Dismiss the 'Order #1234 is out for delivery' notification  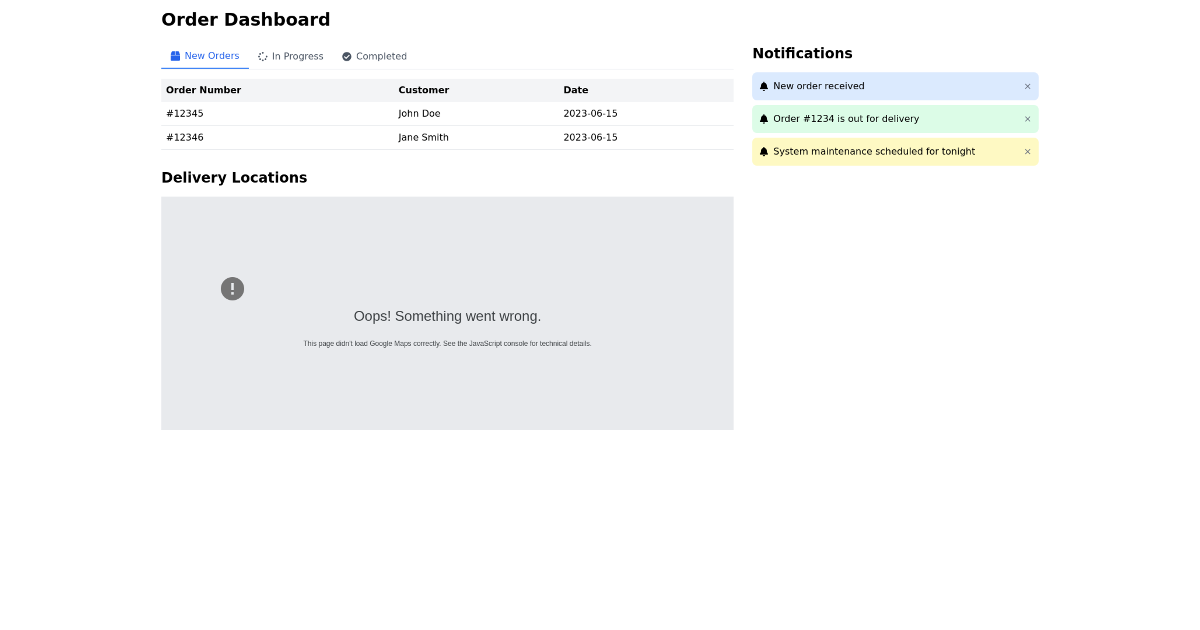point(1027,119)
